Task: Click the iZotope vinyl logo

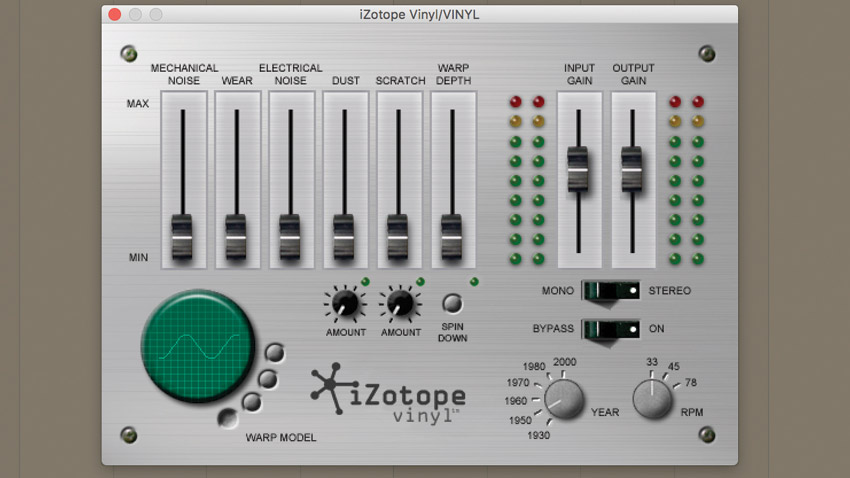Action: (x=388, y=394)
